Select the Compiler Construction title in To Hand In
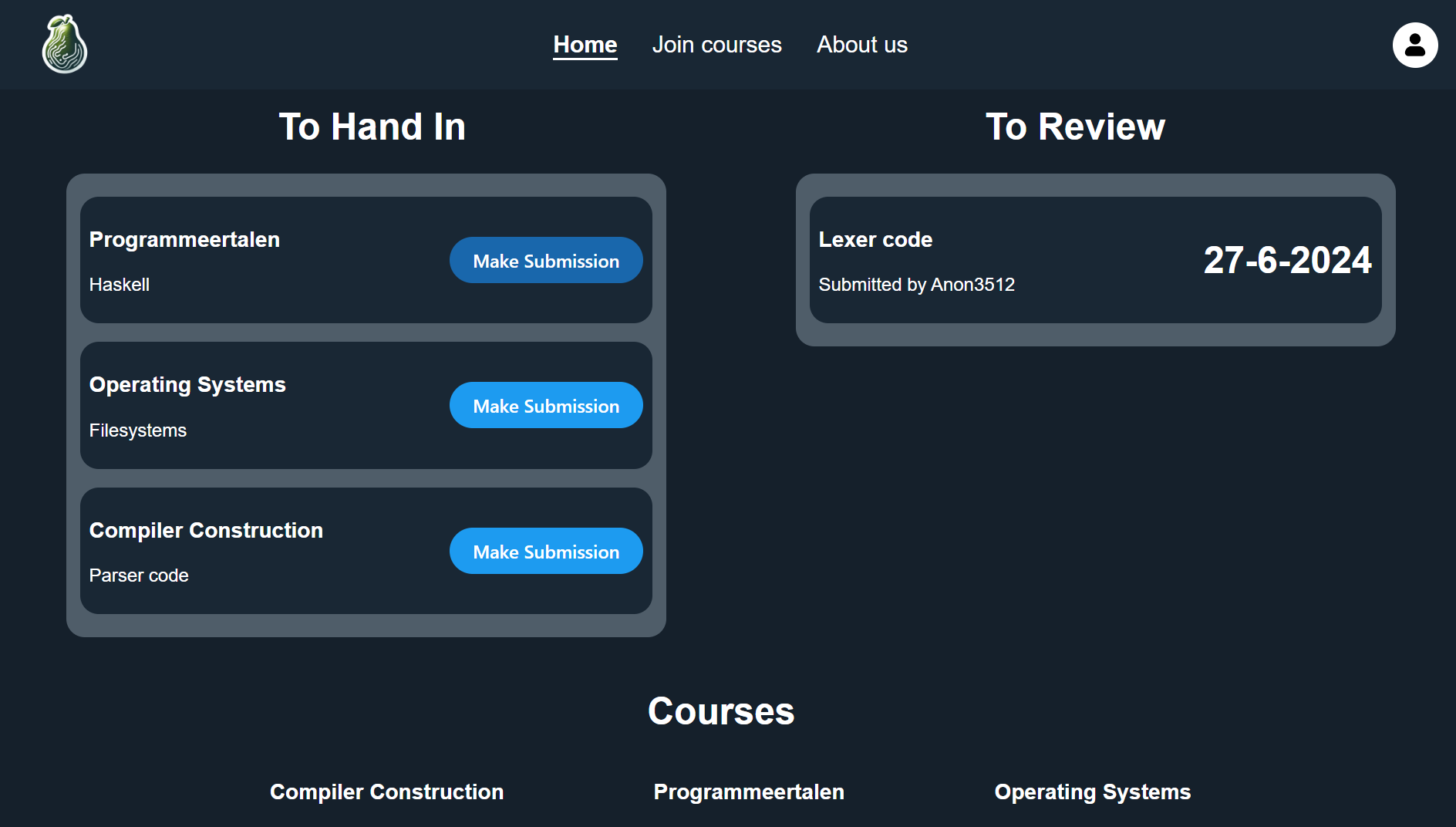 pos(206,531)
